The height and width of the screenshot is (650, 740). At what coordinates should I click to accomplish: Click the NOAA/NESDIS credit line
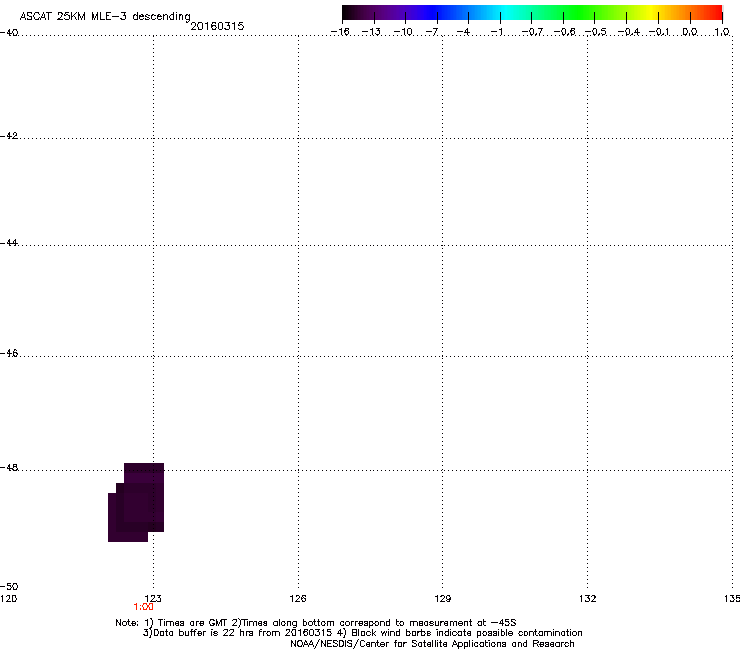432,644
